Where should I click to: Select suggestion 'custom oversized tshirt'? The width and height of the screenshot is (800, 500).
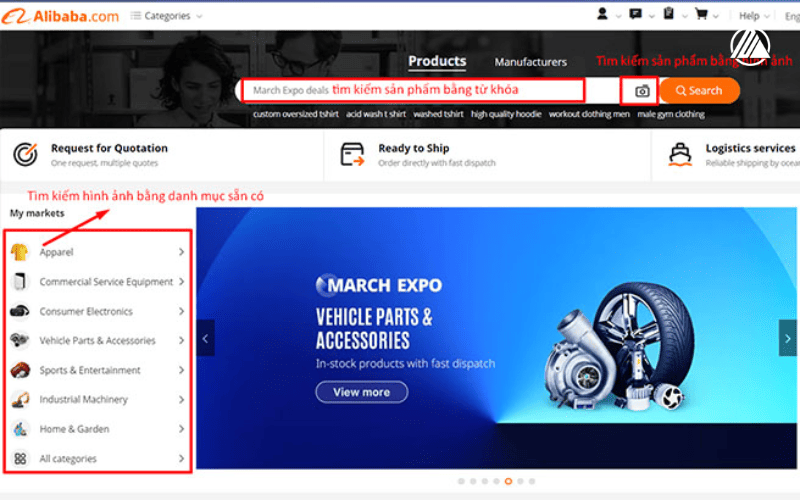(x=295, y=114)
